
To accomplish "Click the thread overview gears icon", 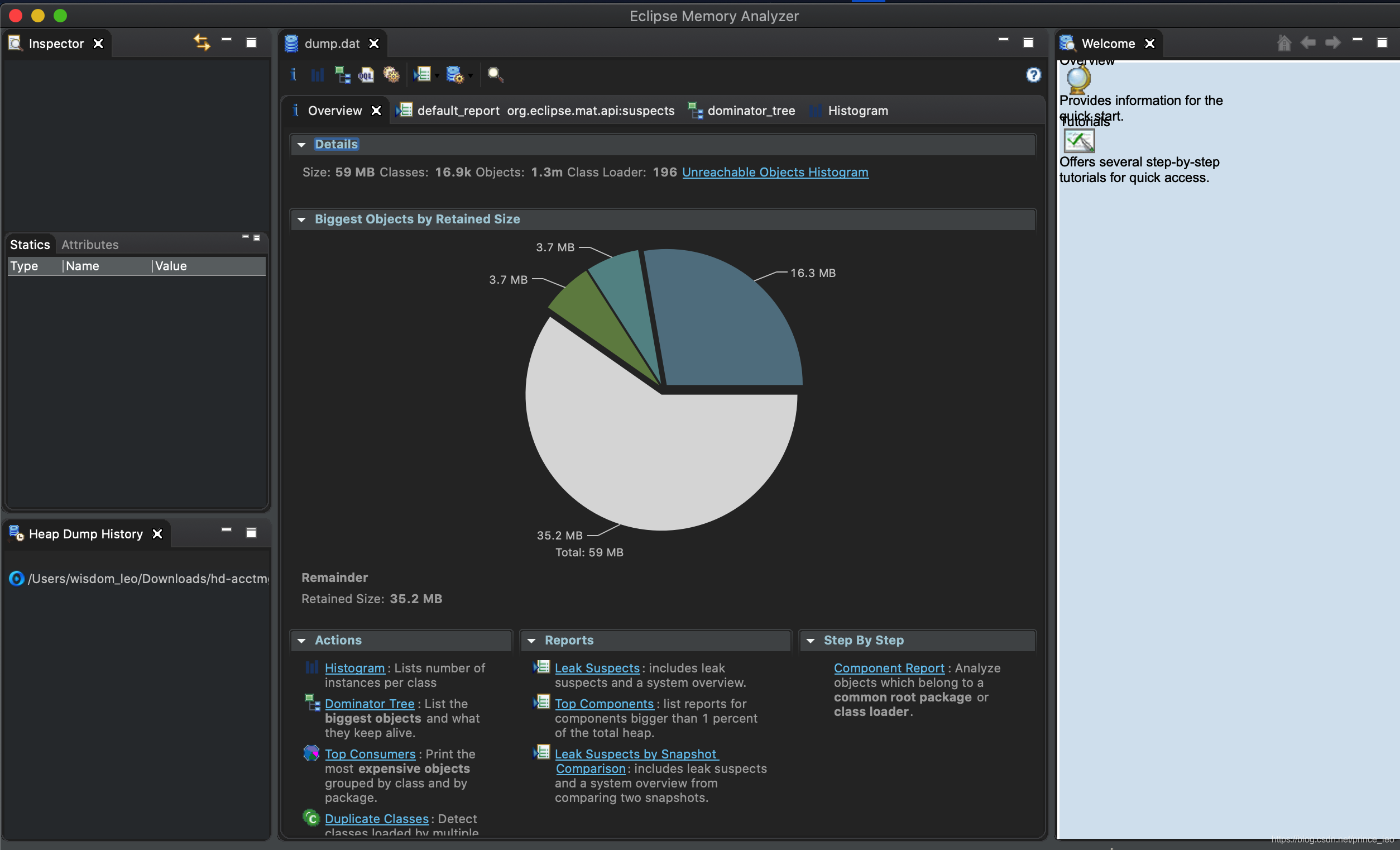I will point(391,74).
